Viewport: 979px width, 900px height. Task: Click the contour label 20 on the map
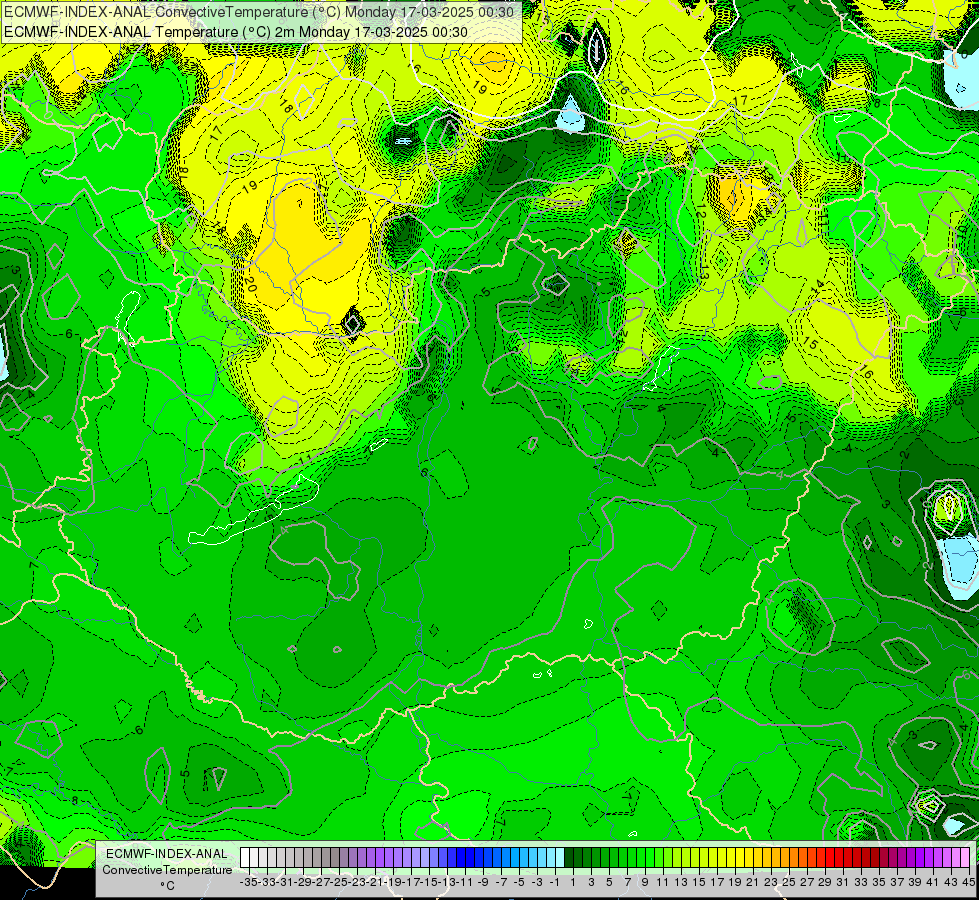pos(250,285)
